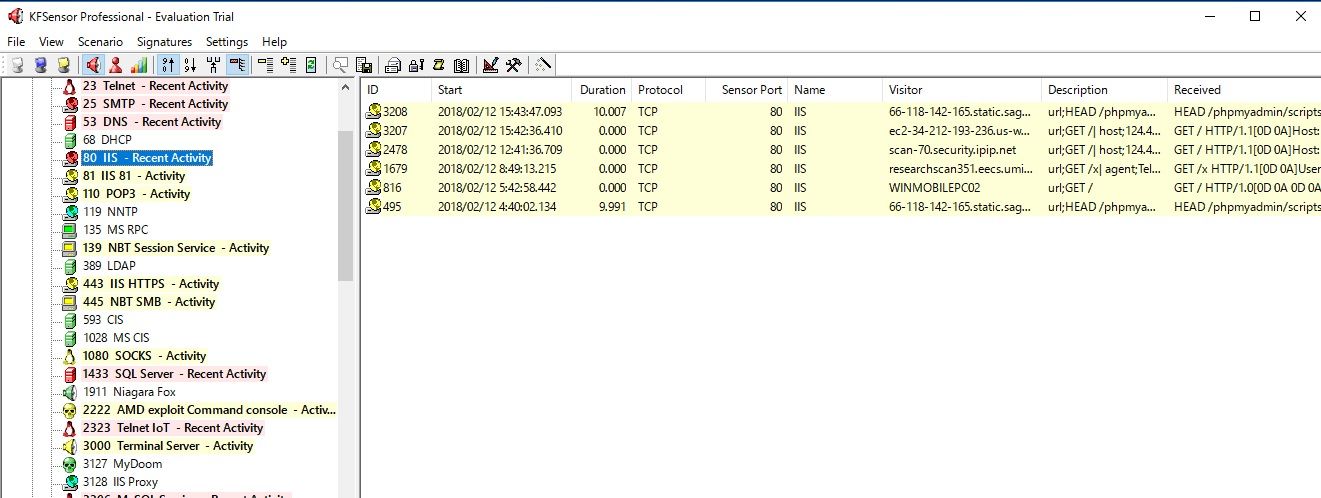The height and width of the screenshot is (498, 1321).
Task: Click the white server toolbar icon
Action: tap(18, 65)
